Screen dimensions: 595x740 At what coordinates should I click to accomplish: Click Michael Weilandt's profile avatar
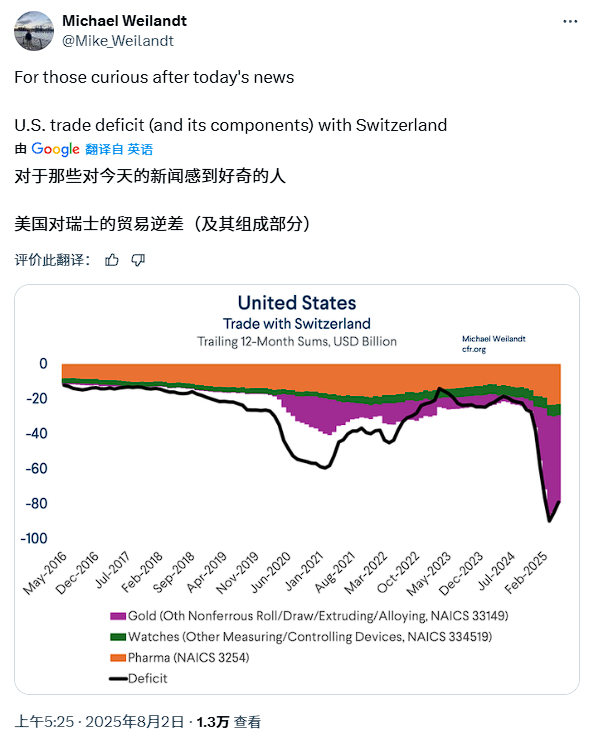pos(34,31)
